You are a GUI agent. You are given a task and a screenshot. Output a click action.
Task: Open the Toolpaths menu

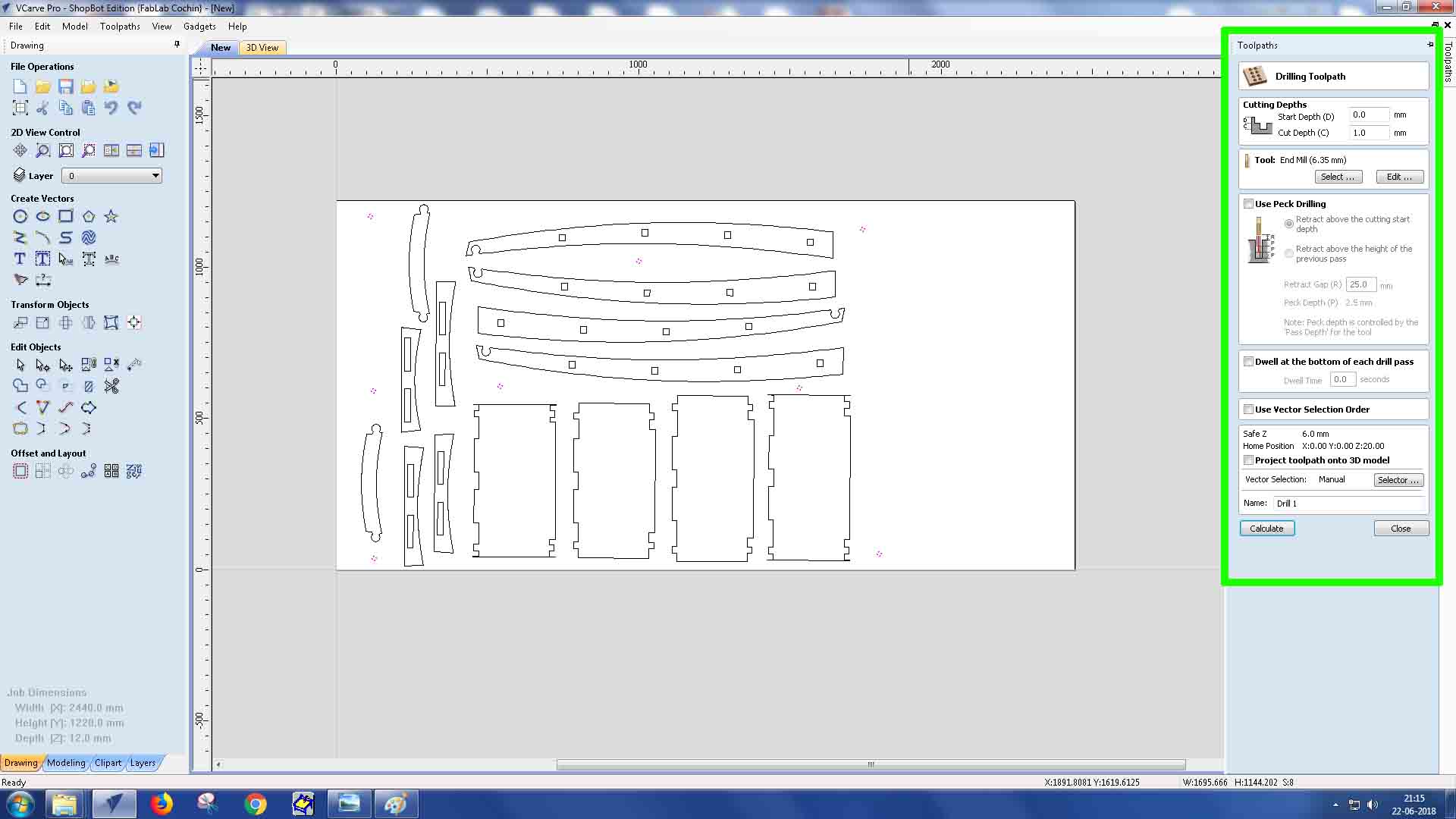(x=120, y=27)
